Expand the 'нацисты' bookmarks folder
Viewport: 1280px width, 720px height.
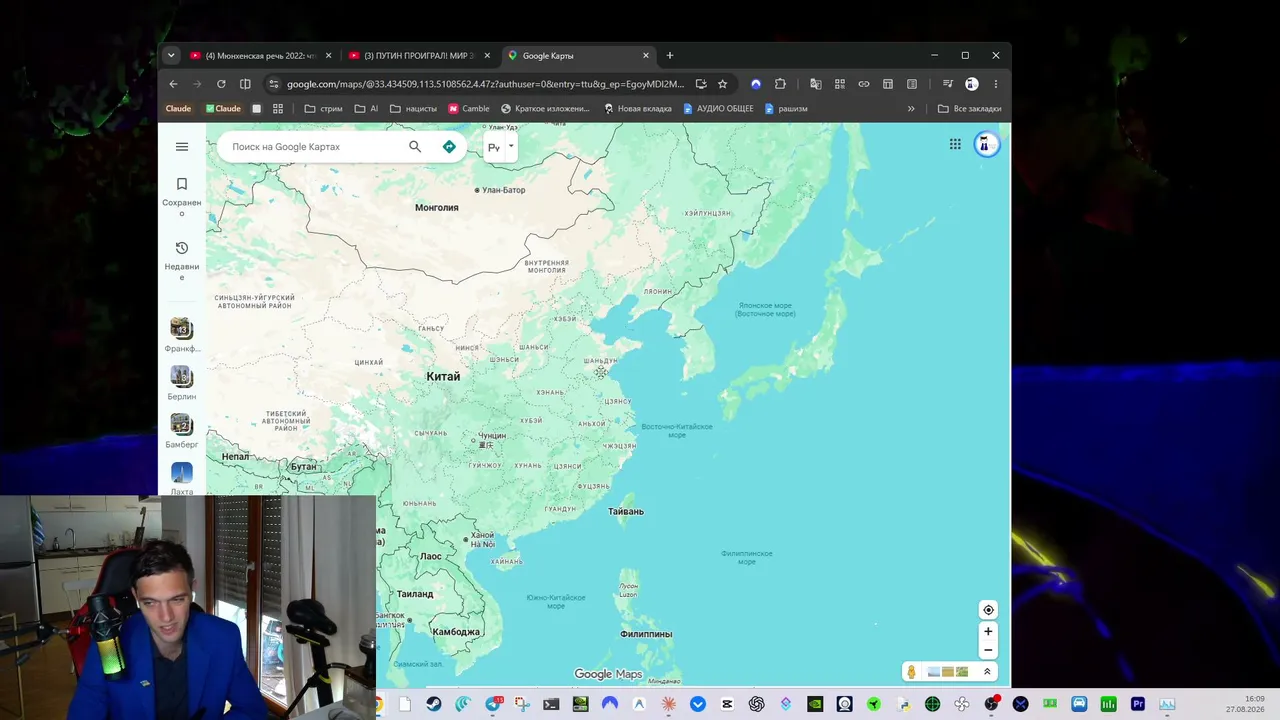tap(413, 109)
